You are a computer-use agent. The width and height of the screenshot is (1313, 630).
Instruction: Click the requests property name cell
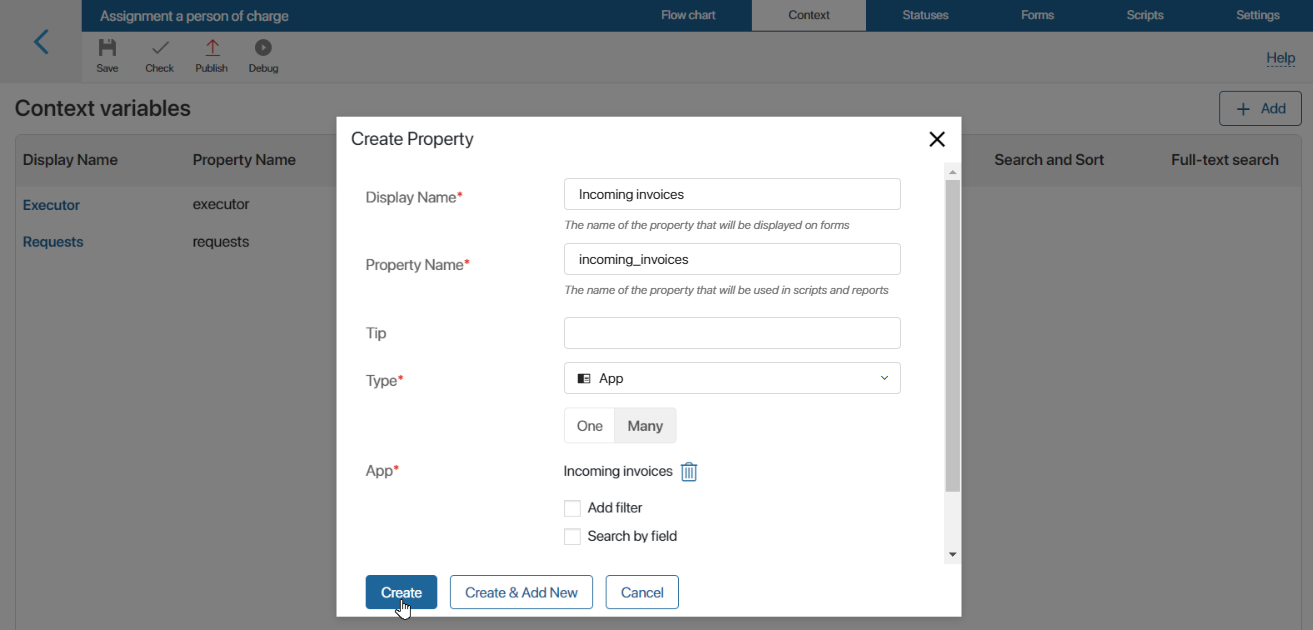click(x=221, y=241)
